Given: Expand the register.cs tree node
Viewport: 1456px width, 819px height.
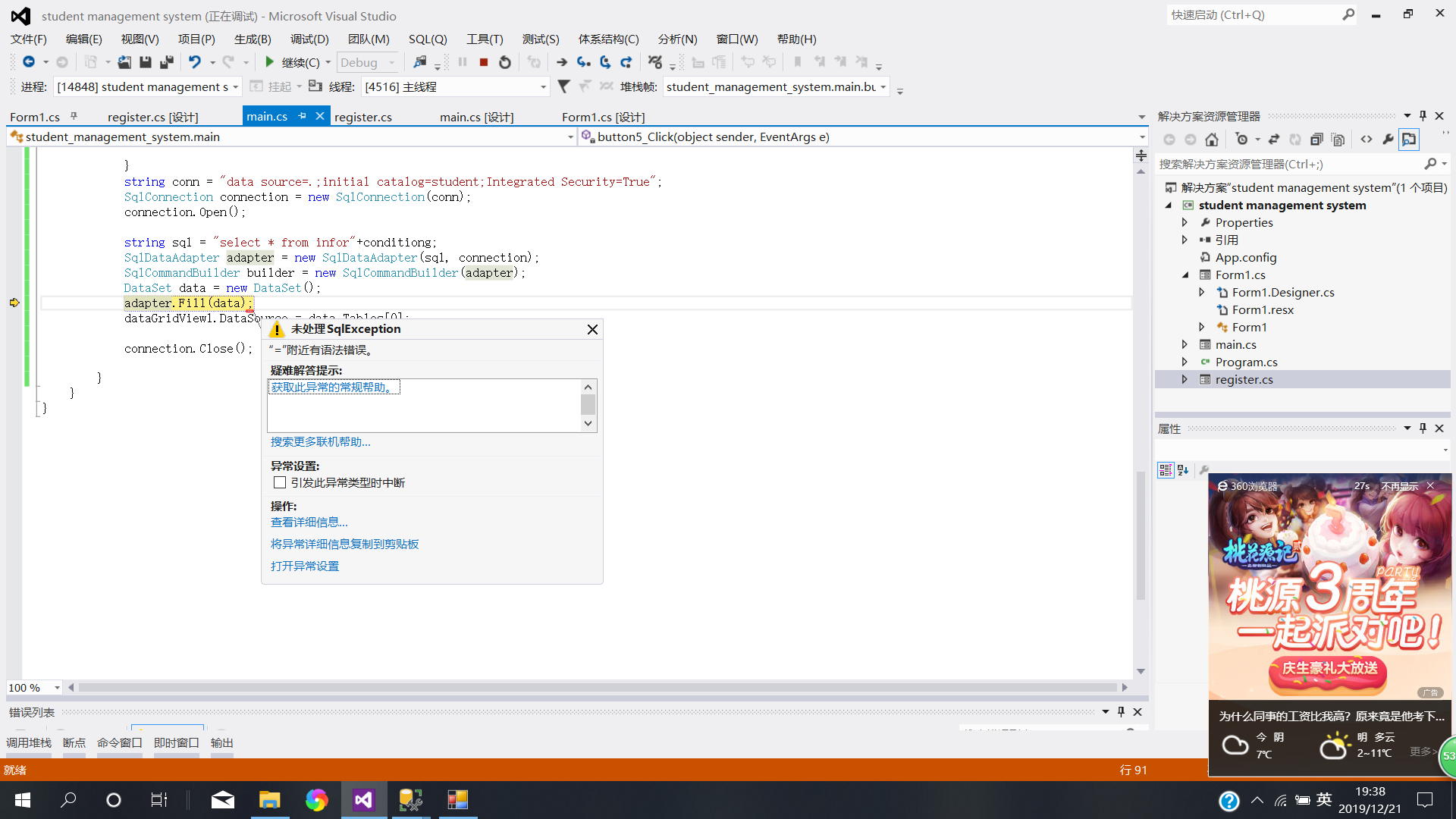Looking at the screenshot, I should click(1185, 380).
